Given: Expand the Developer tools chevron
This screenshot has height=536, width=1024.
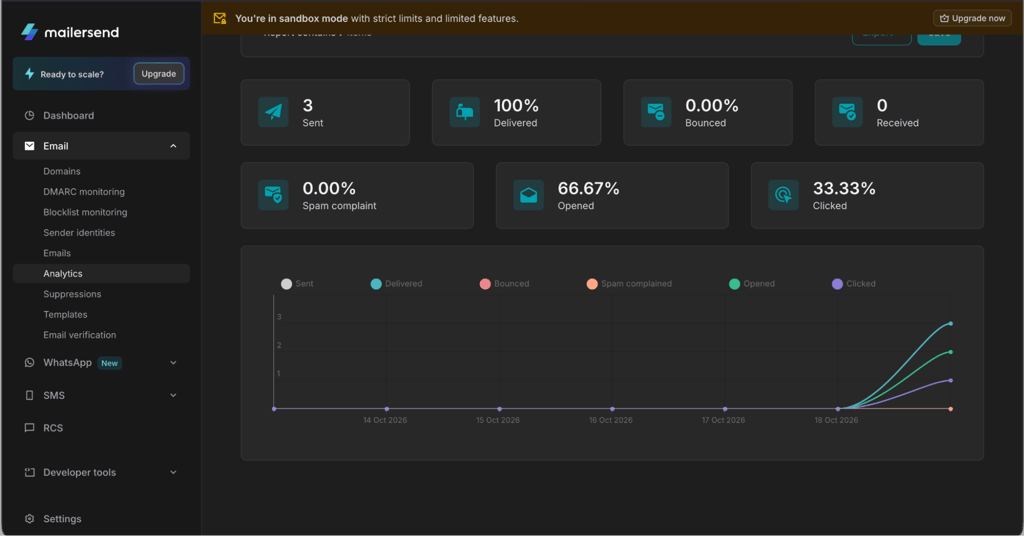Looking at the screenshot, I should (x=173, y=472).
